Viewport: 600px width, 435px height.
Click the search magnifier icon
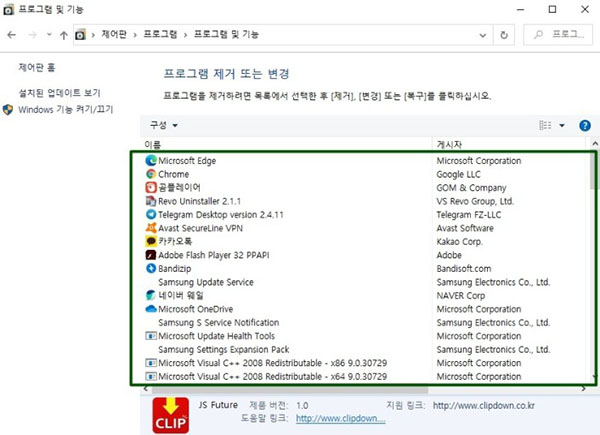point(538,35)
